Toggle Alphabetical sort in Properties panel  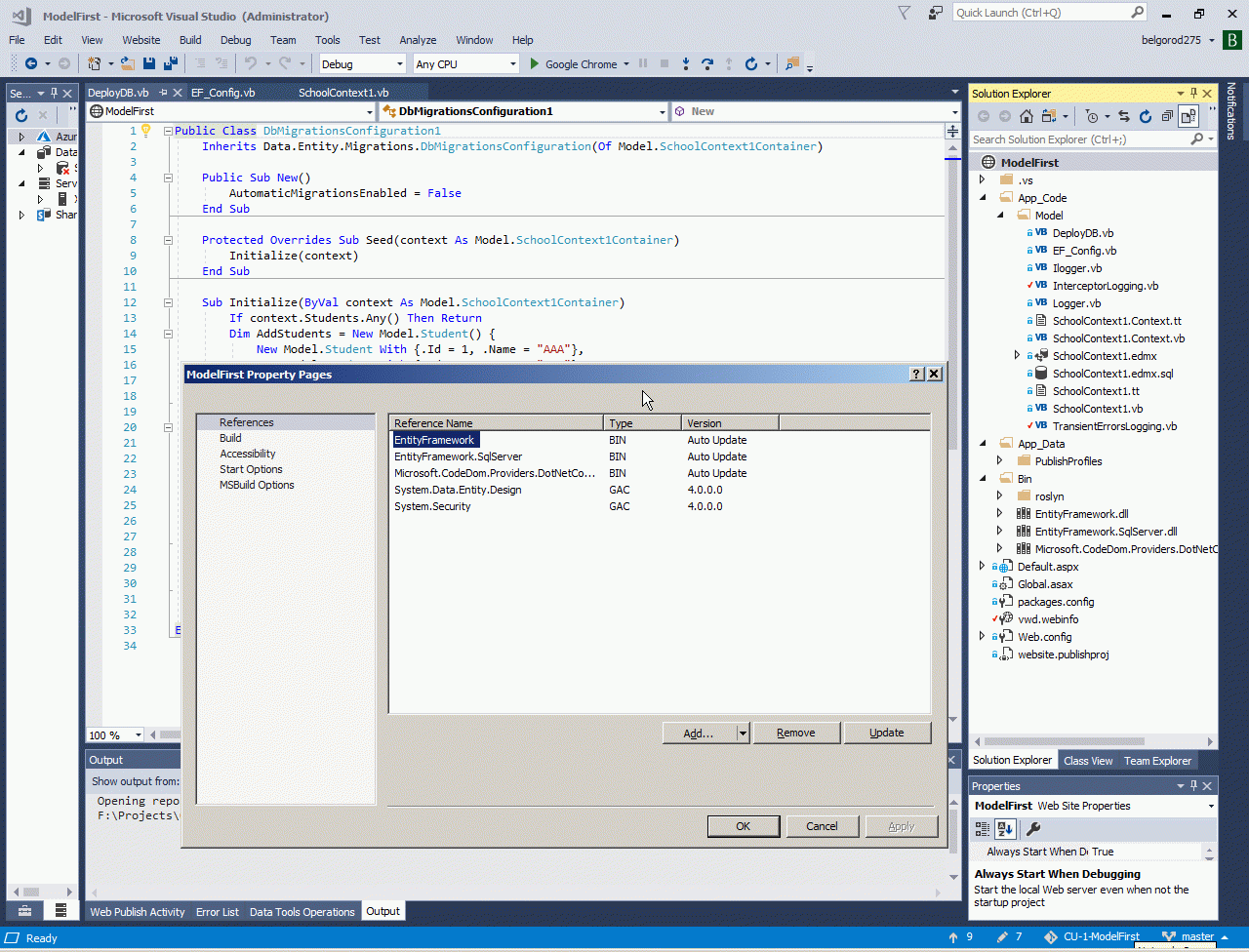1005,829
